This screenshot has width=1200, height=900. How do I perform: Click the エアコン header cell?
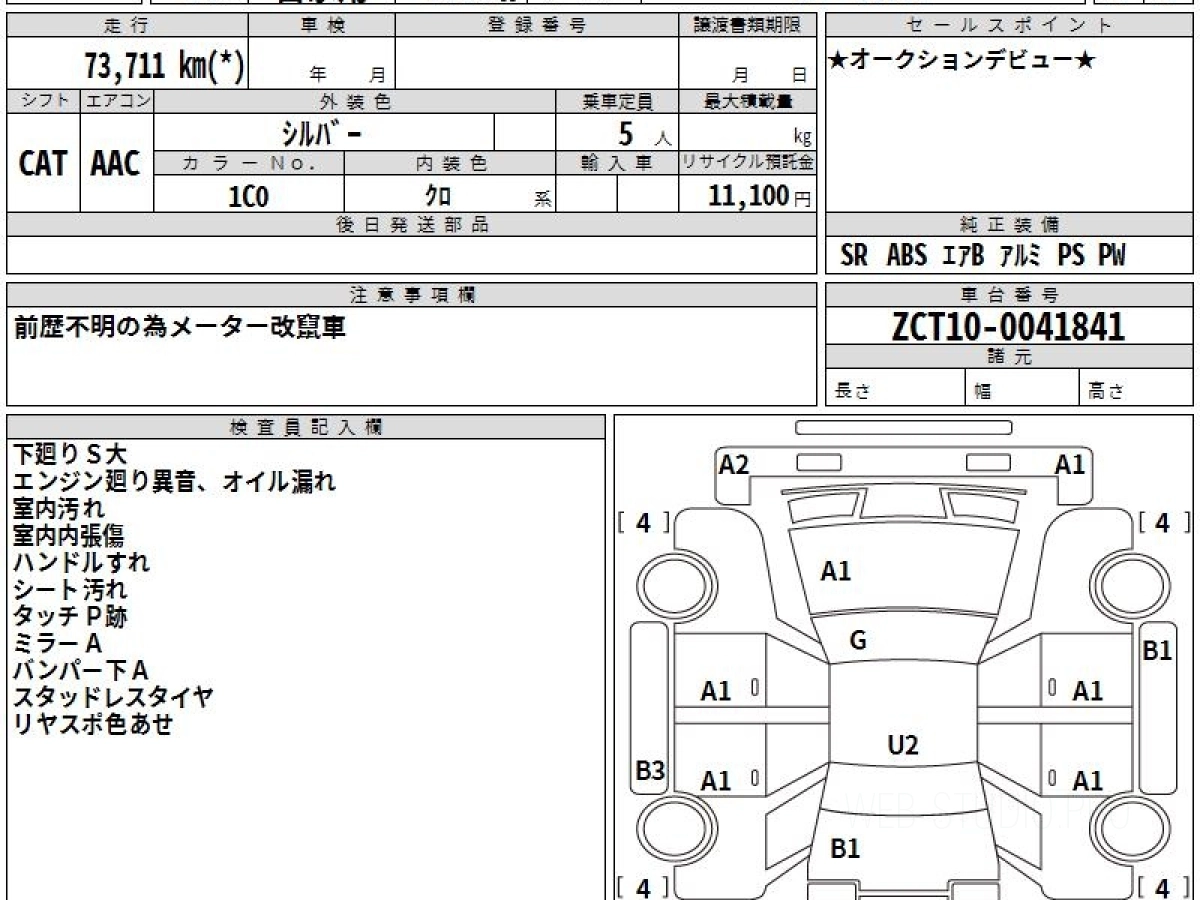(x=117, y=101)
